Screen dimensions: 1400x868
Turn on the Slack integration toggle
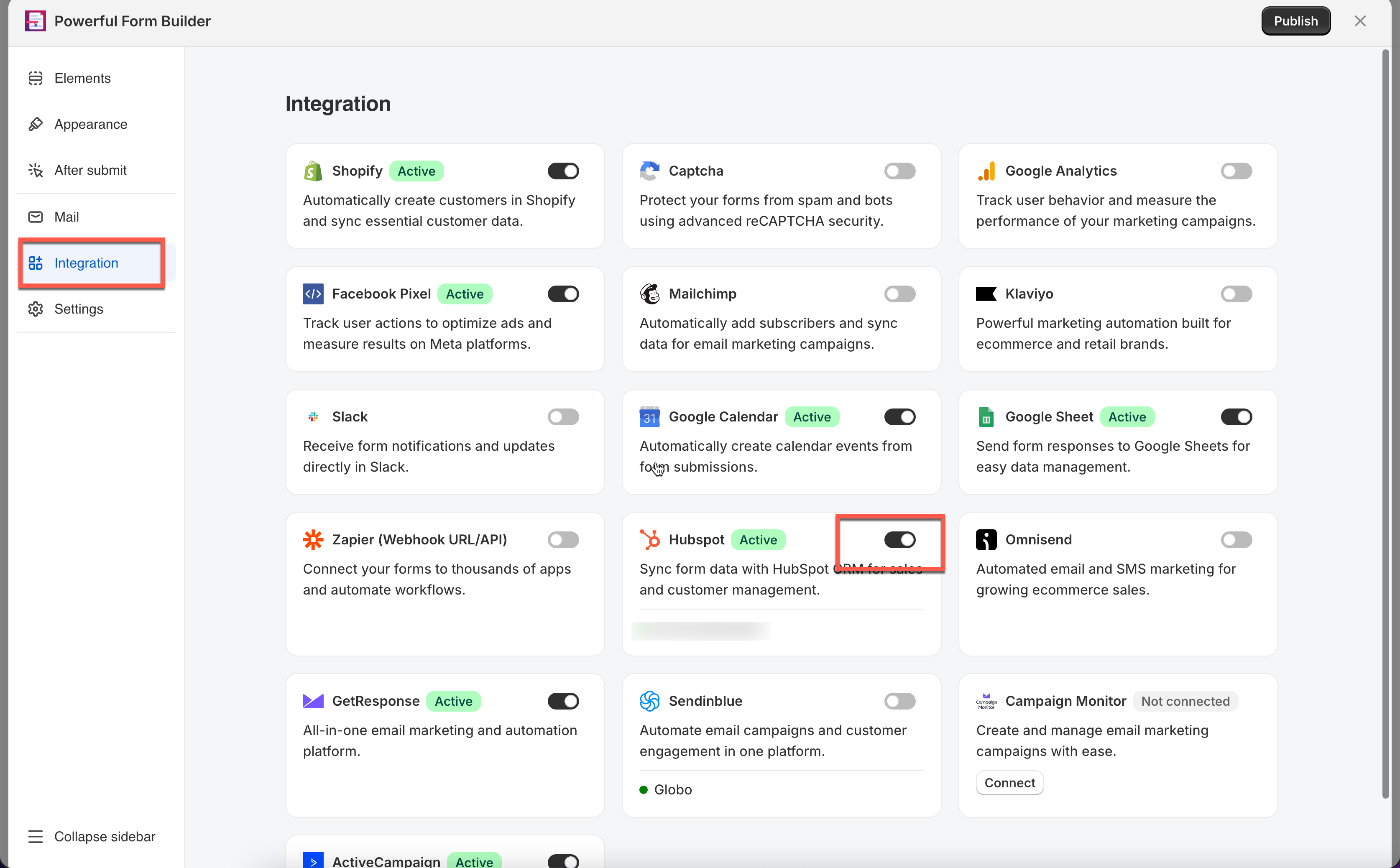[x=562, y=417]
